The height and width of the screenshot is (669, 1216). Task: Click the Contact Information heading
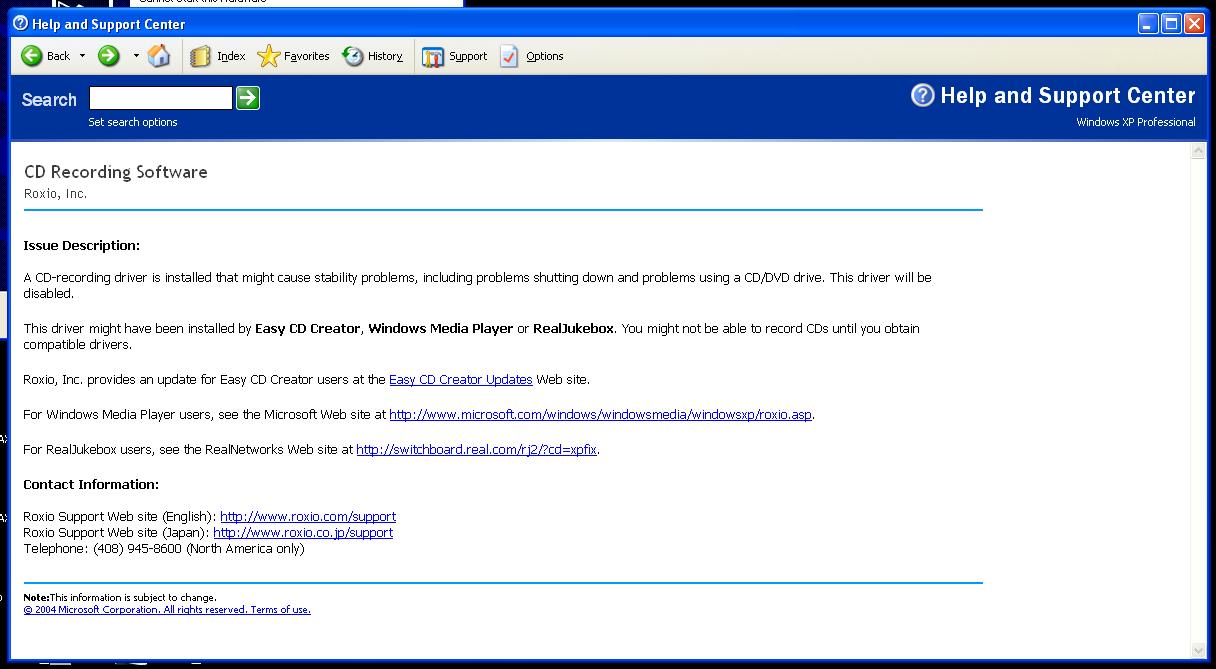[x=91, y=485]
